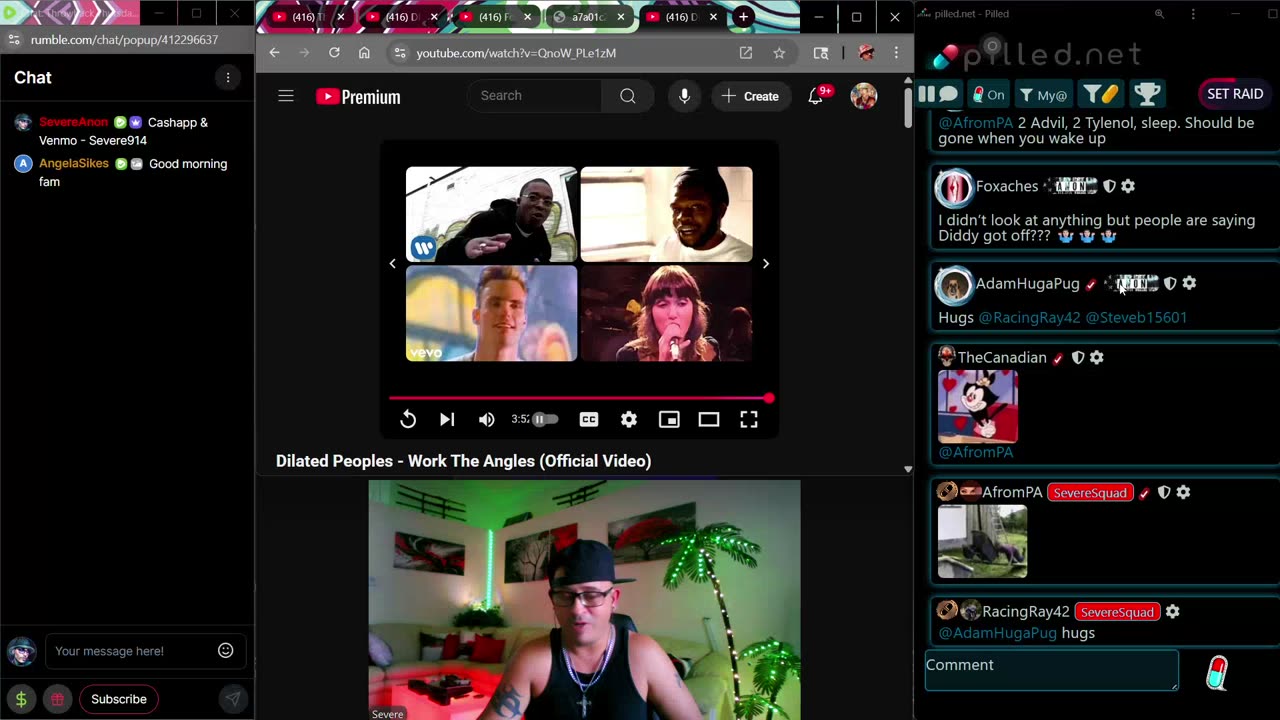
Task: Start voice search with microphone icon
Action: point(684,96)
